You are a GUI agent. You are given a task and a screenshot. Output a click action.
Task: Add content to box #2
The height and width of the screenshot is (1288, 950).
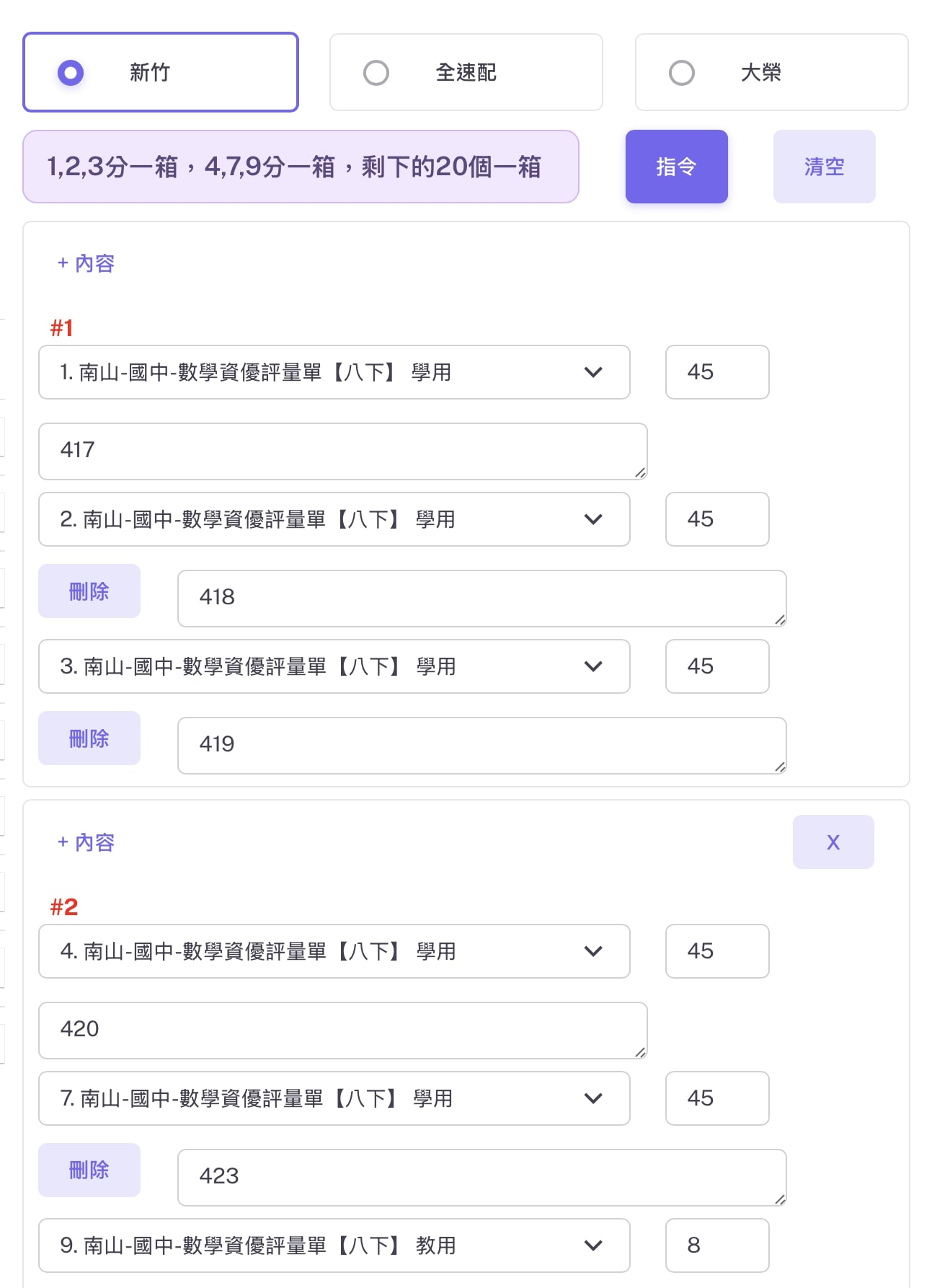[86, 842]
